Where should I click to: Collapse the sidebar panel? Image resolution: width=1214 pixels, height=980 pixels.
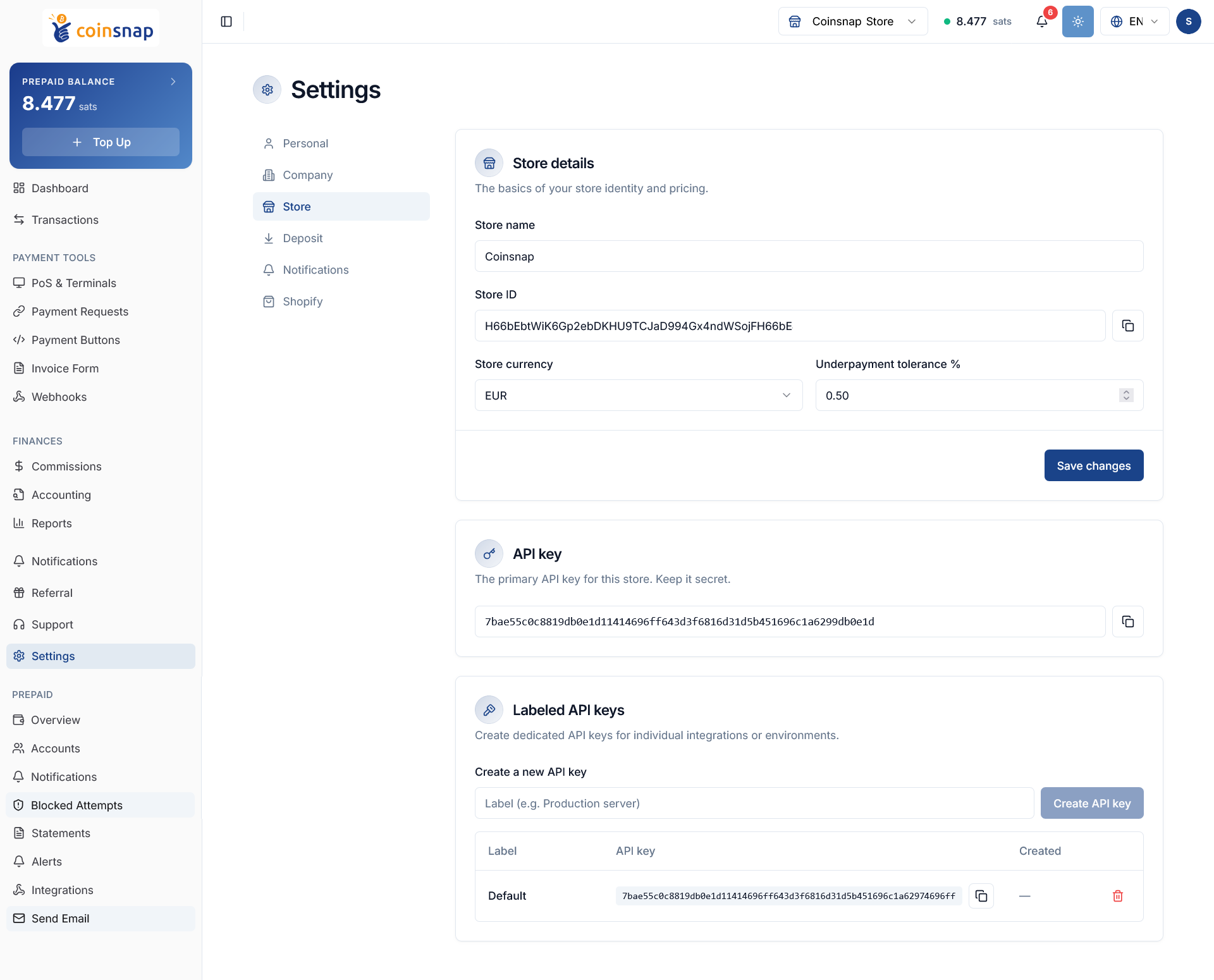point(226,21)
